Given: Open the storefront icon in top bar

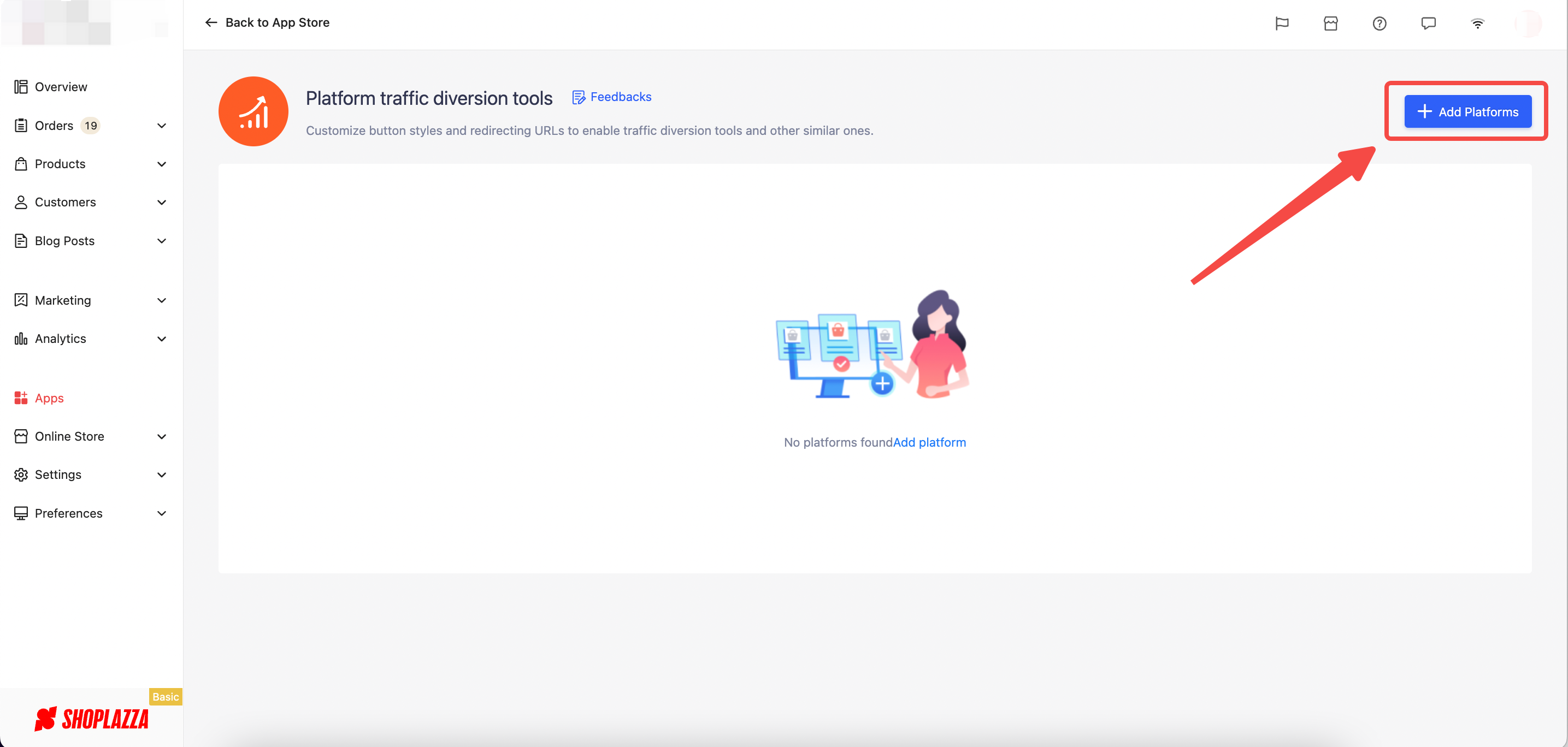Looking at the screenshot, I should [1330, 23].
